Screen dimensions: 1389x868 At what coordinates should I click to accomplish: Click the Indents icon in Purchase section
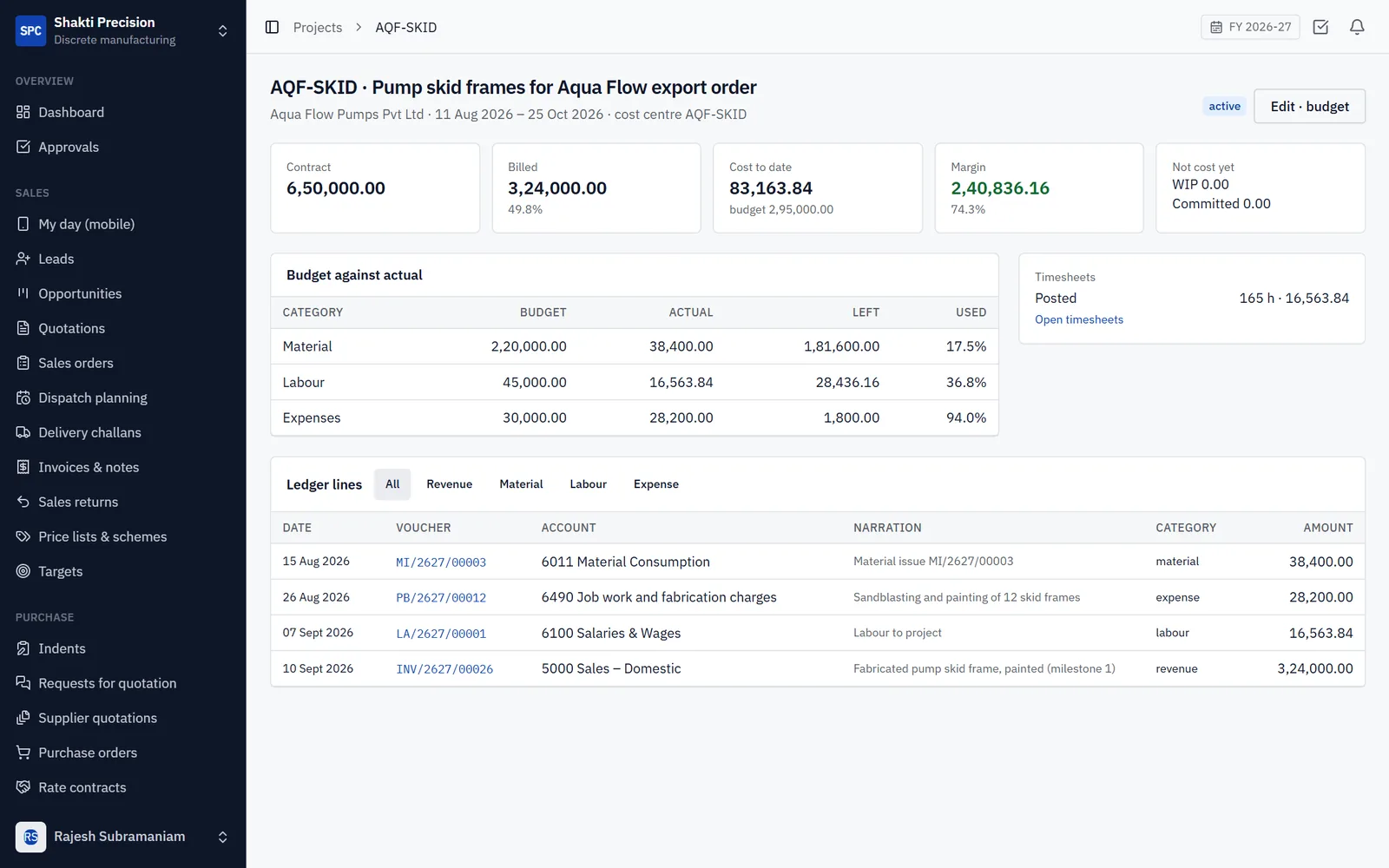tap(23, 648)
